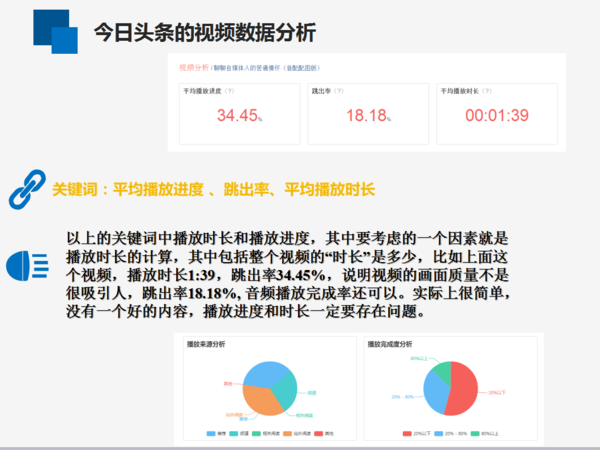The image size is (600, 450).
Task: Click the blue slice of completion pie
Action: click(x=436, y=392)
